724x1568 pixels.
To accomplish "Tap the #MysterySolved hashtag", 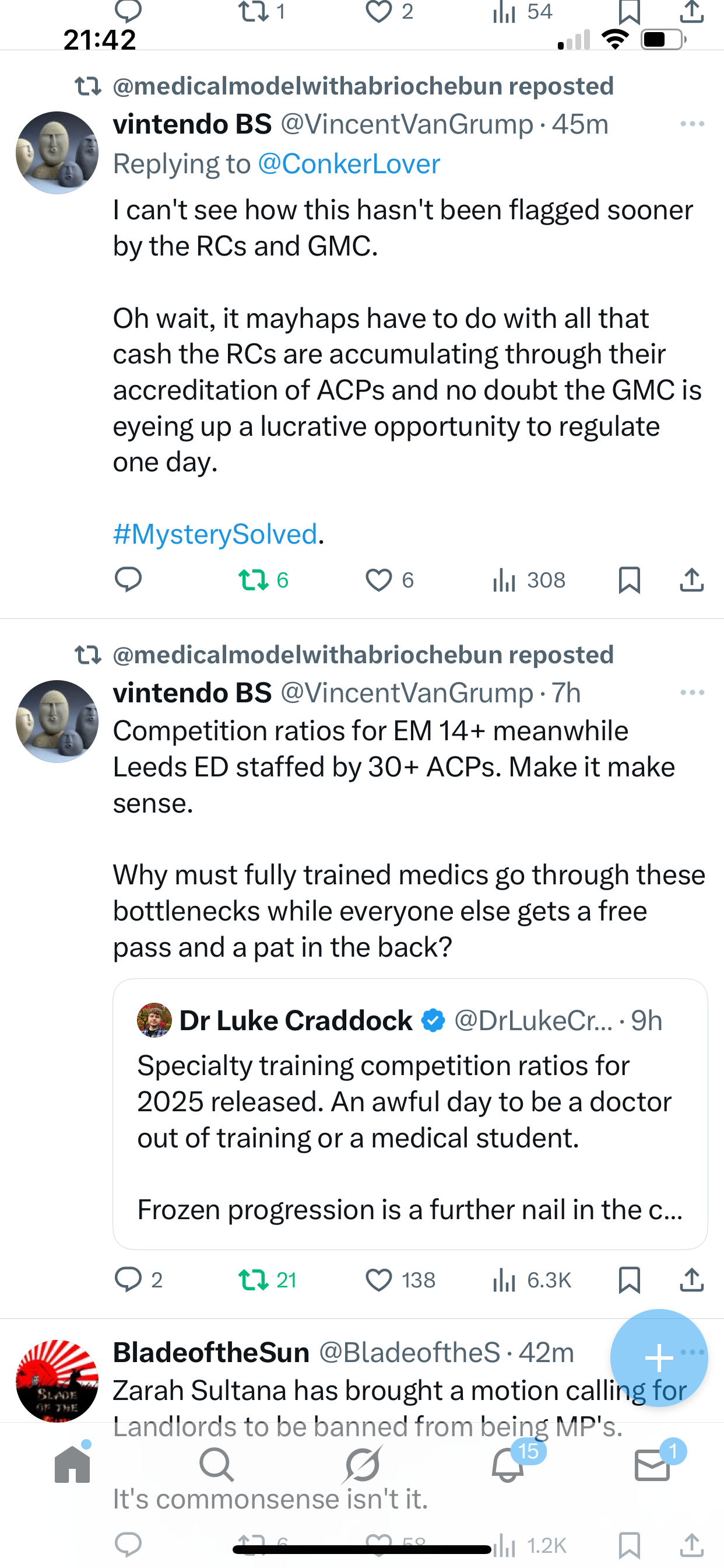I will [x=215, y=534].
